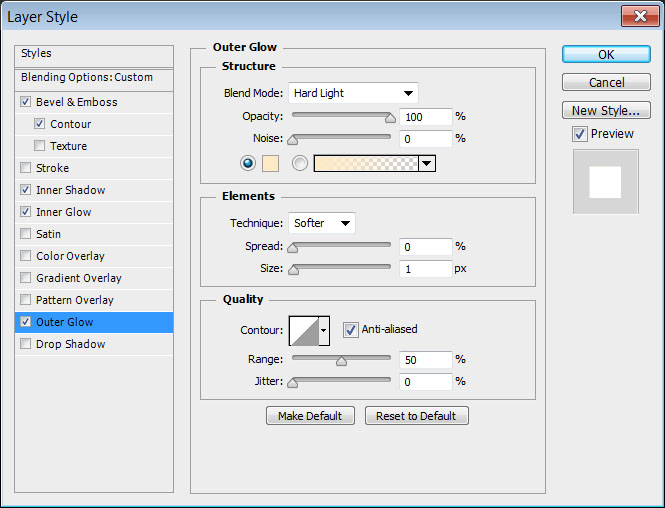Click the pale orange glow color swatch
The height and width of the screenshot is (508, 665).
[x=271, y=164]
